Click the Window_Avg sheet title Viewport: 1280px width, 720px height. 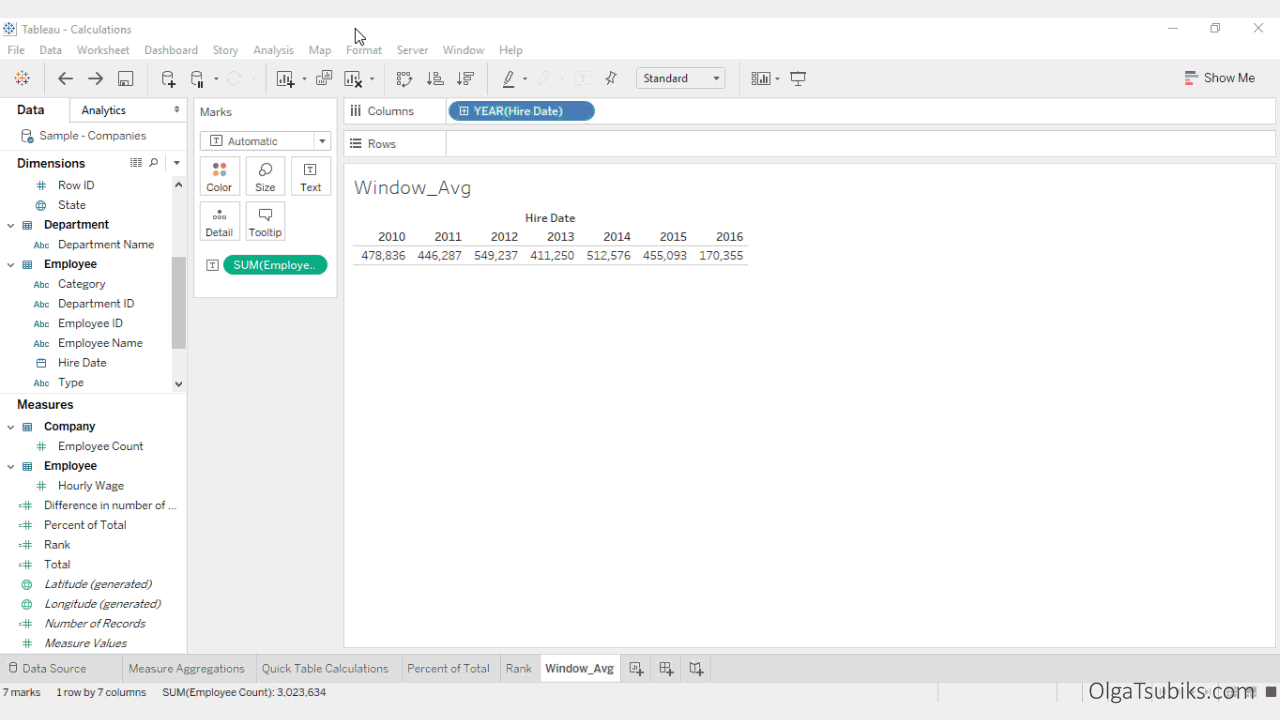pos(412,188)
